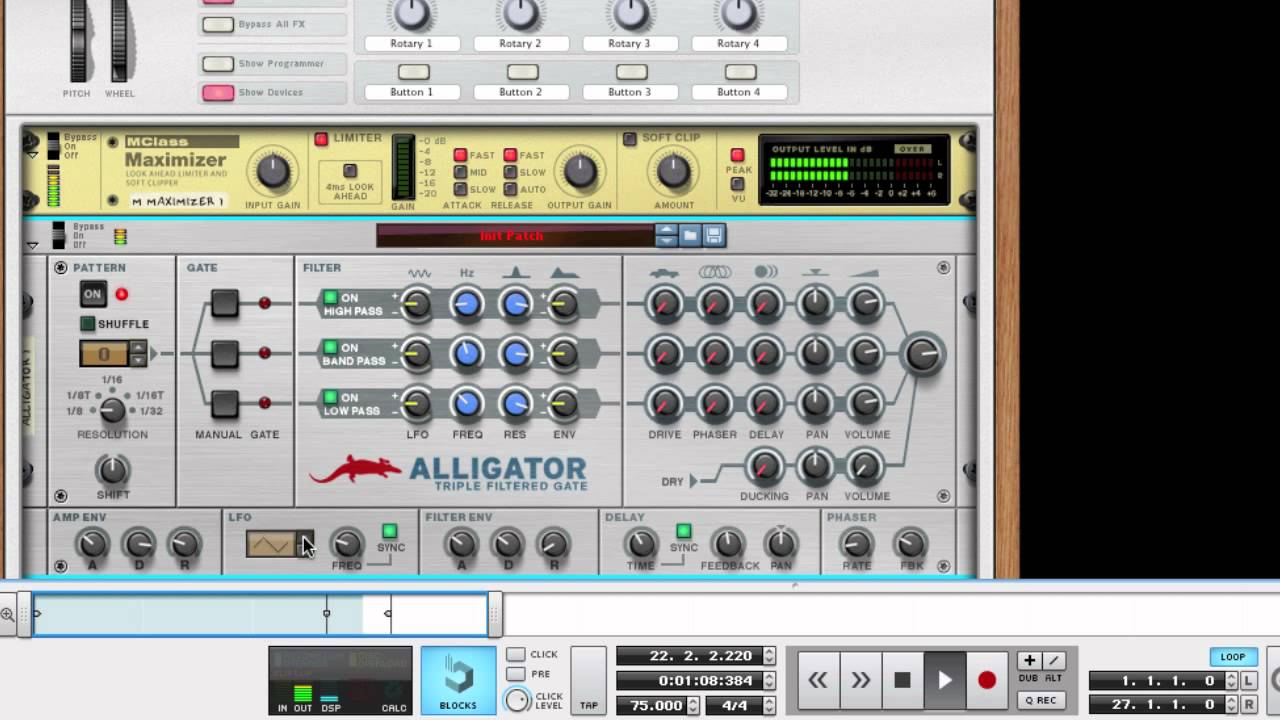This screenshot has height=720, width=1280.
Task: Start playback with the Play button
Action: 944,680
